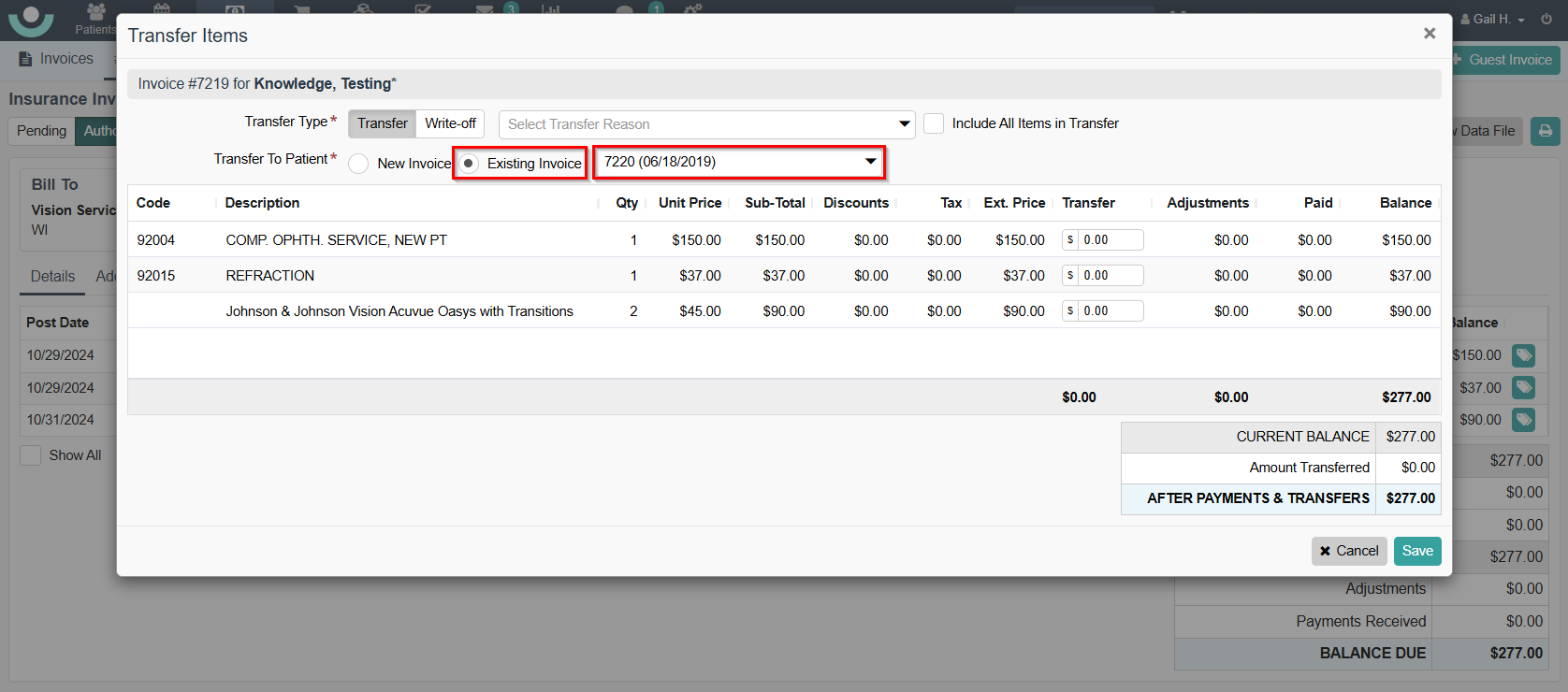This screenshot has width=1568, height=692.
Task: Select the Existing Invoice radio button
Action: pos(470,164)
